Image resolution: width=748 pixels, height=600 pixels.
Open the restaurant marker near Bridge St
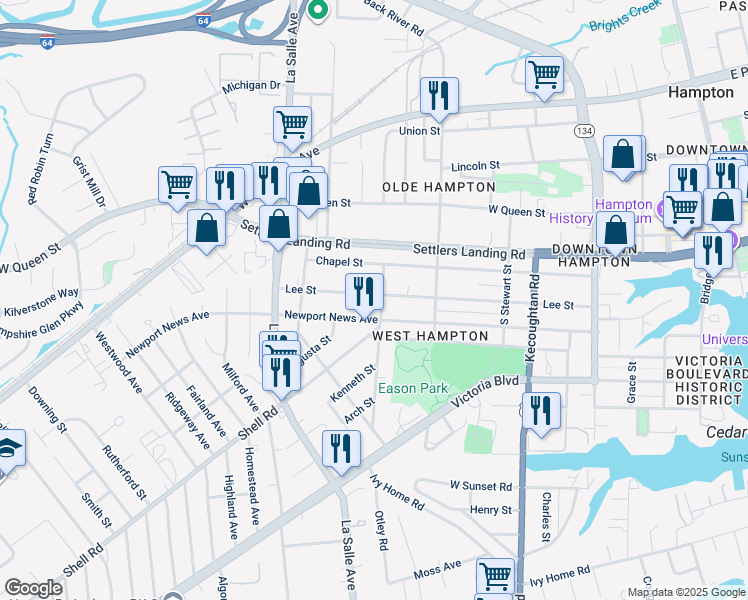[714, 254]
